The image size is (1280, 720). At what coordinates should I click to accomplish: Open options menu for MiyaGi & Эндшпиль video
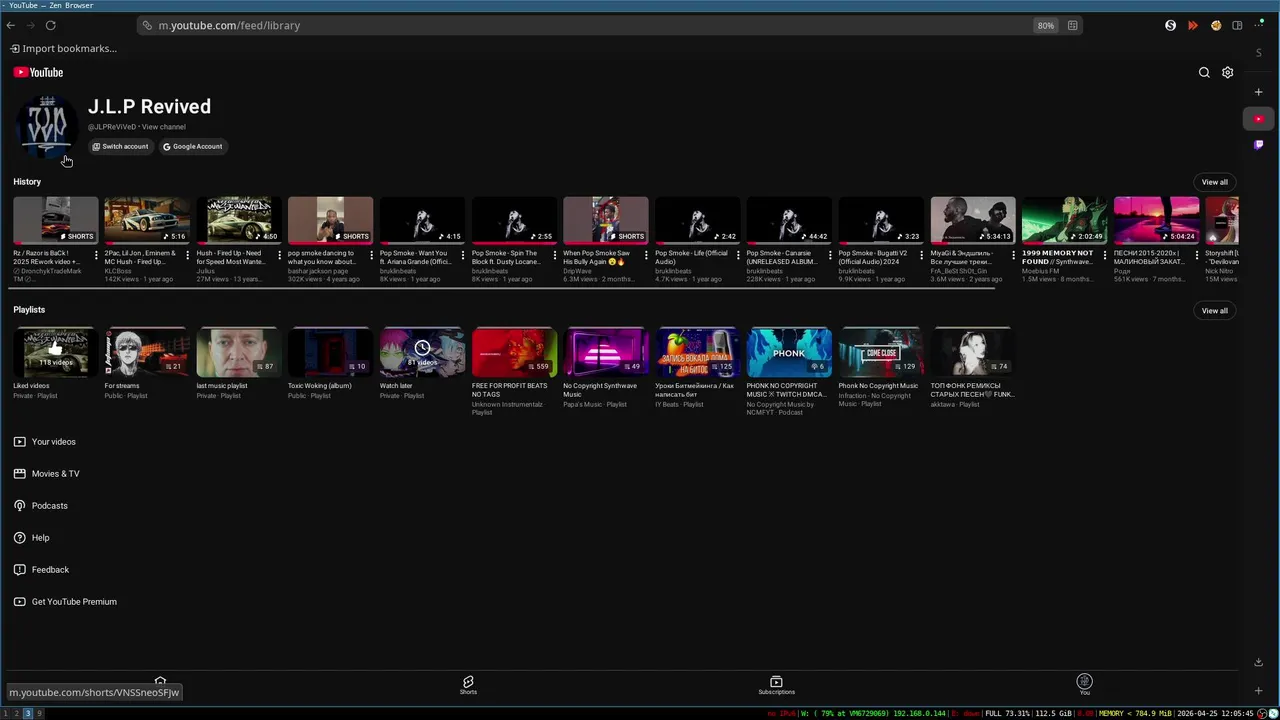coord(1013,255)
